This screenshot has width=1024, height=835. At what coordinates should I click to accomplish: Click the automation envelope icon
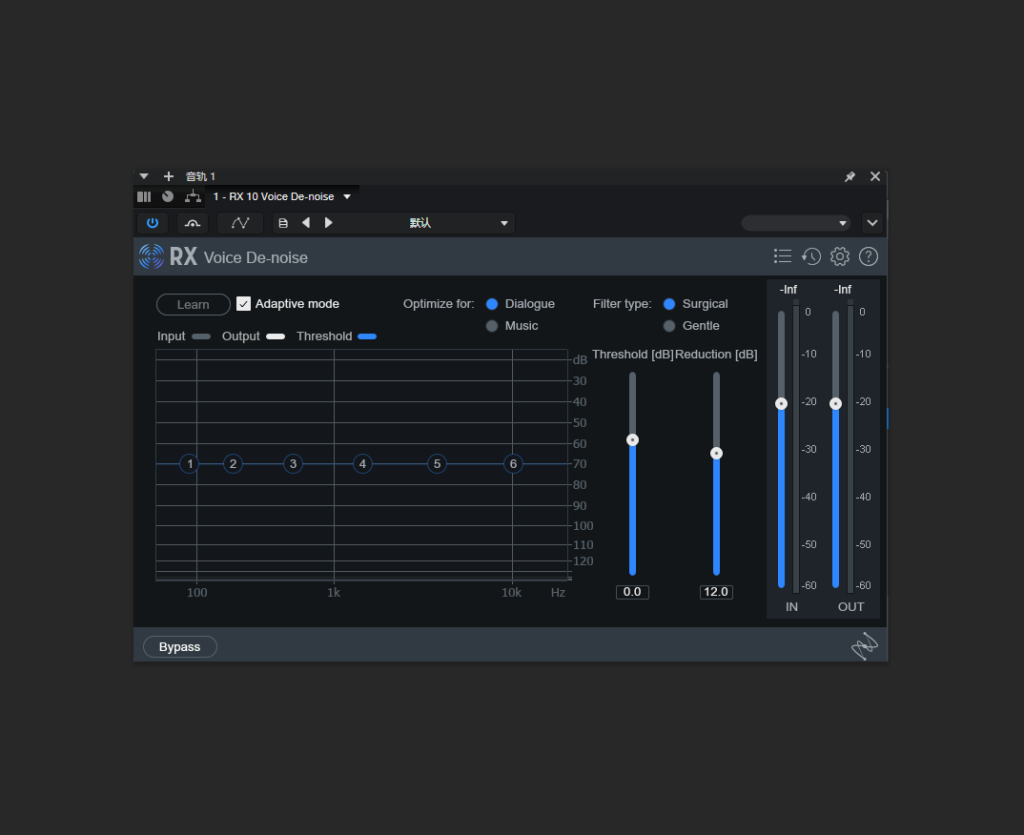tap(240, 223)
